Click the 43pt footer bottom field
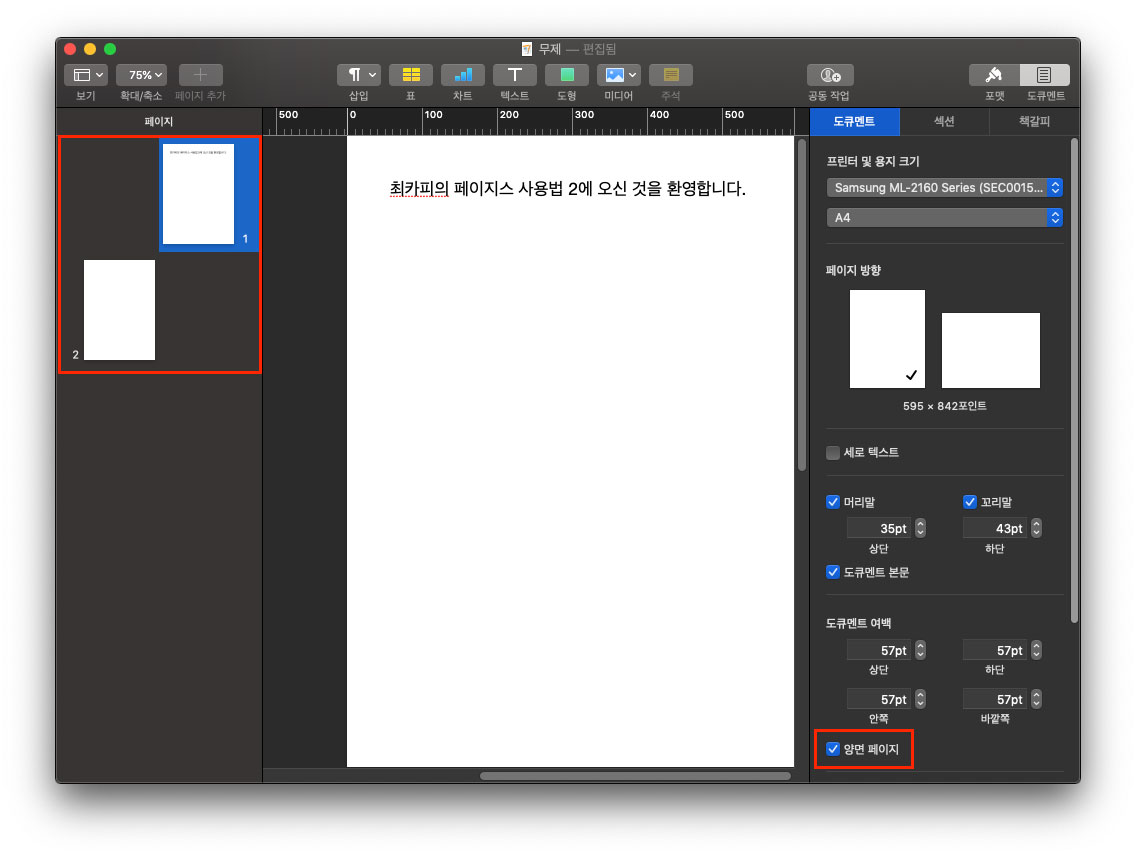Screen dimensions: 1136x857 point(995,529)
